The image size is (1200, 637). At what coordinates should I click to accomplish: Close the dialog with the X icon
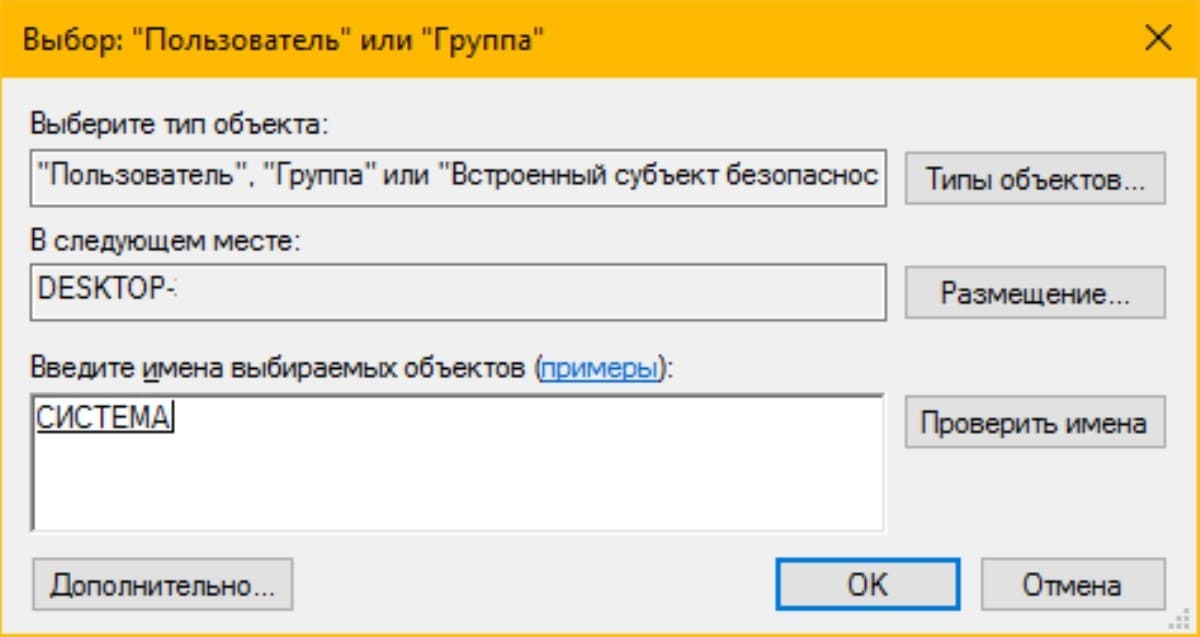tap(1157, 39)
